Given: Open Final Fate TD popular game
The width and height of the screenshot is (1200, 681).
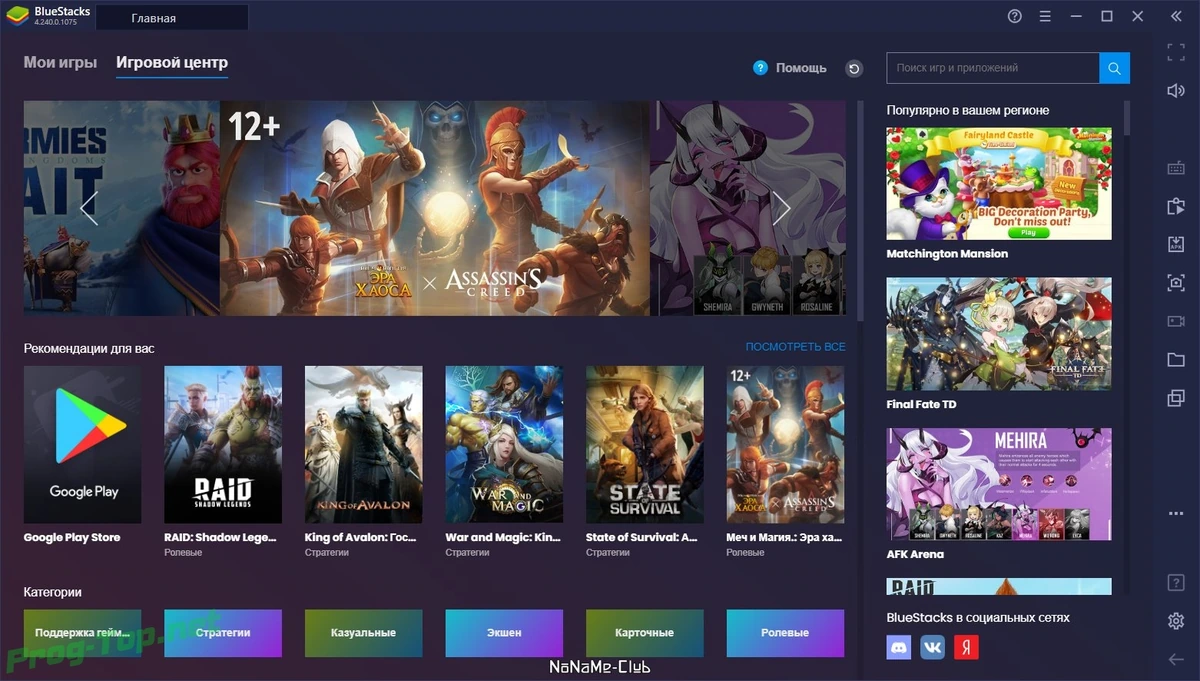Looking at the screenshot, I should coord(999,333).
